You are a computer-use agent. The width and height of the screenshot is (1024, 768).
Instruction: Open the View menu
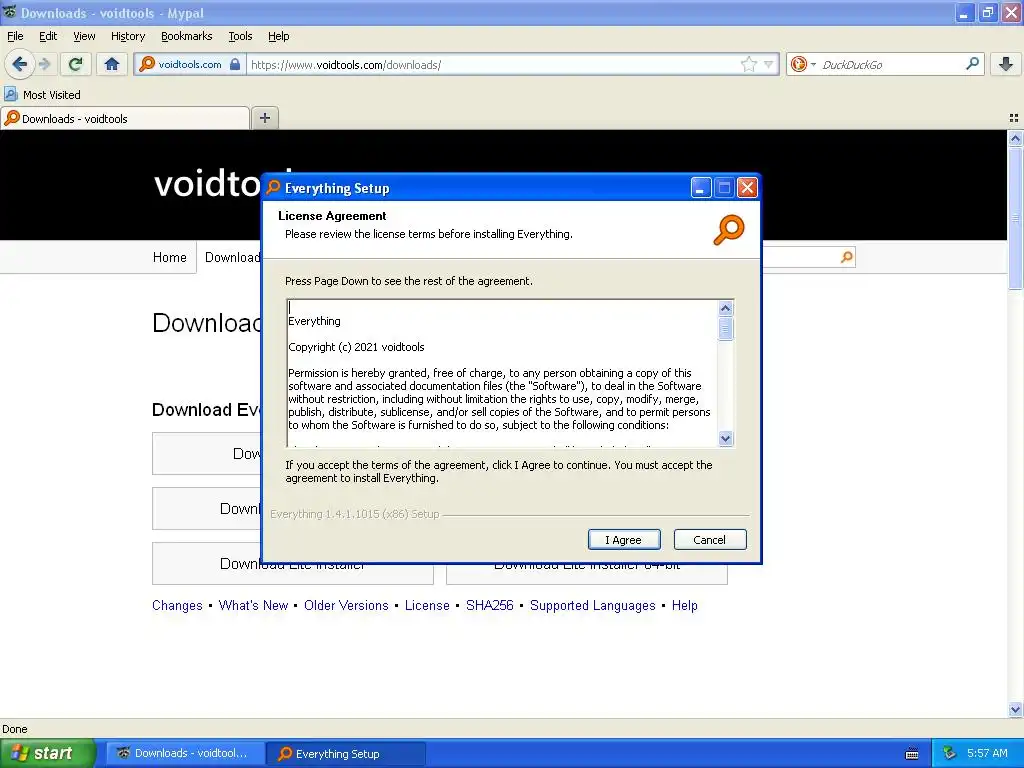click(x=84, y=36)
